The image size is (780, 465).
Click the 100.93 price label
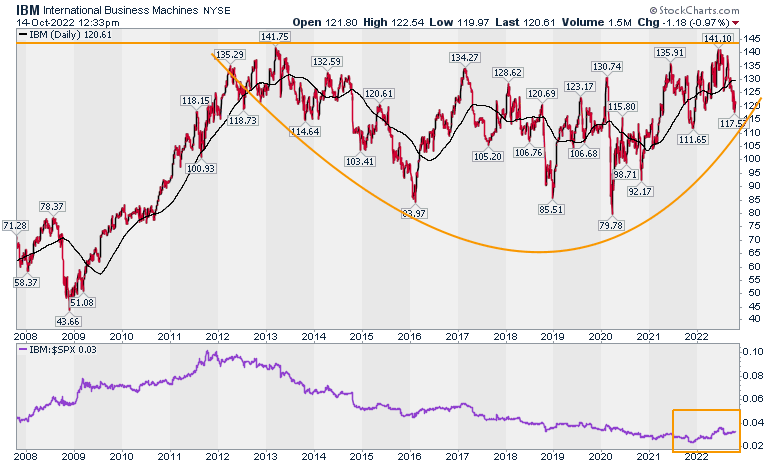point(200,168)
